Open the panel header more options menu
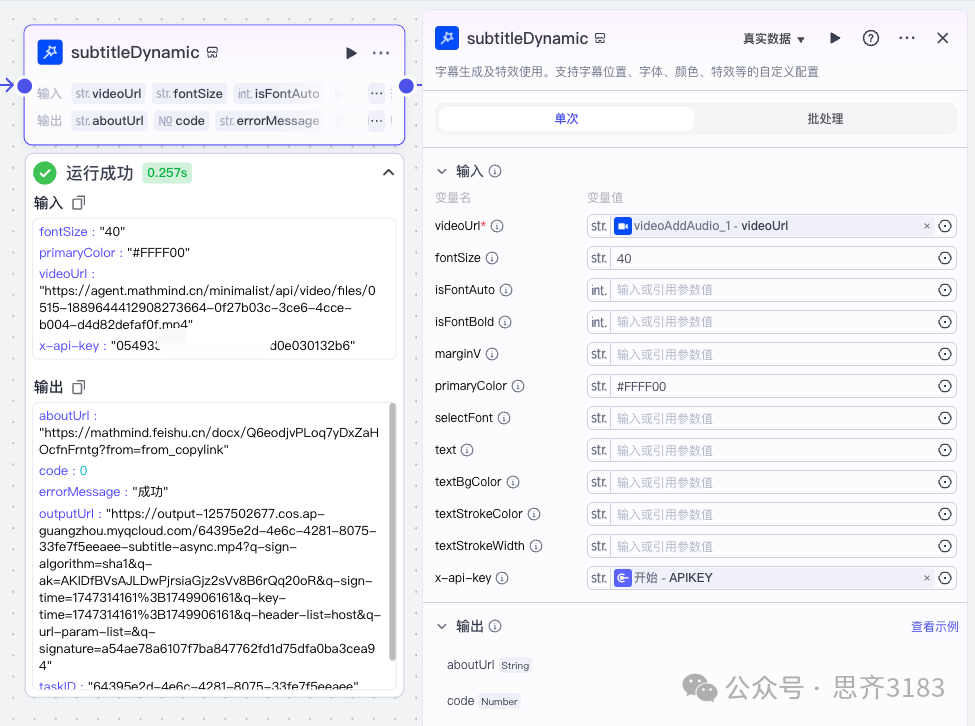 pyautogui.click(x=907, y=39)
